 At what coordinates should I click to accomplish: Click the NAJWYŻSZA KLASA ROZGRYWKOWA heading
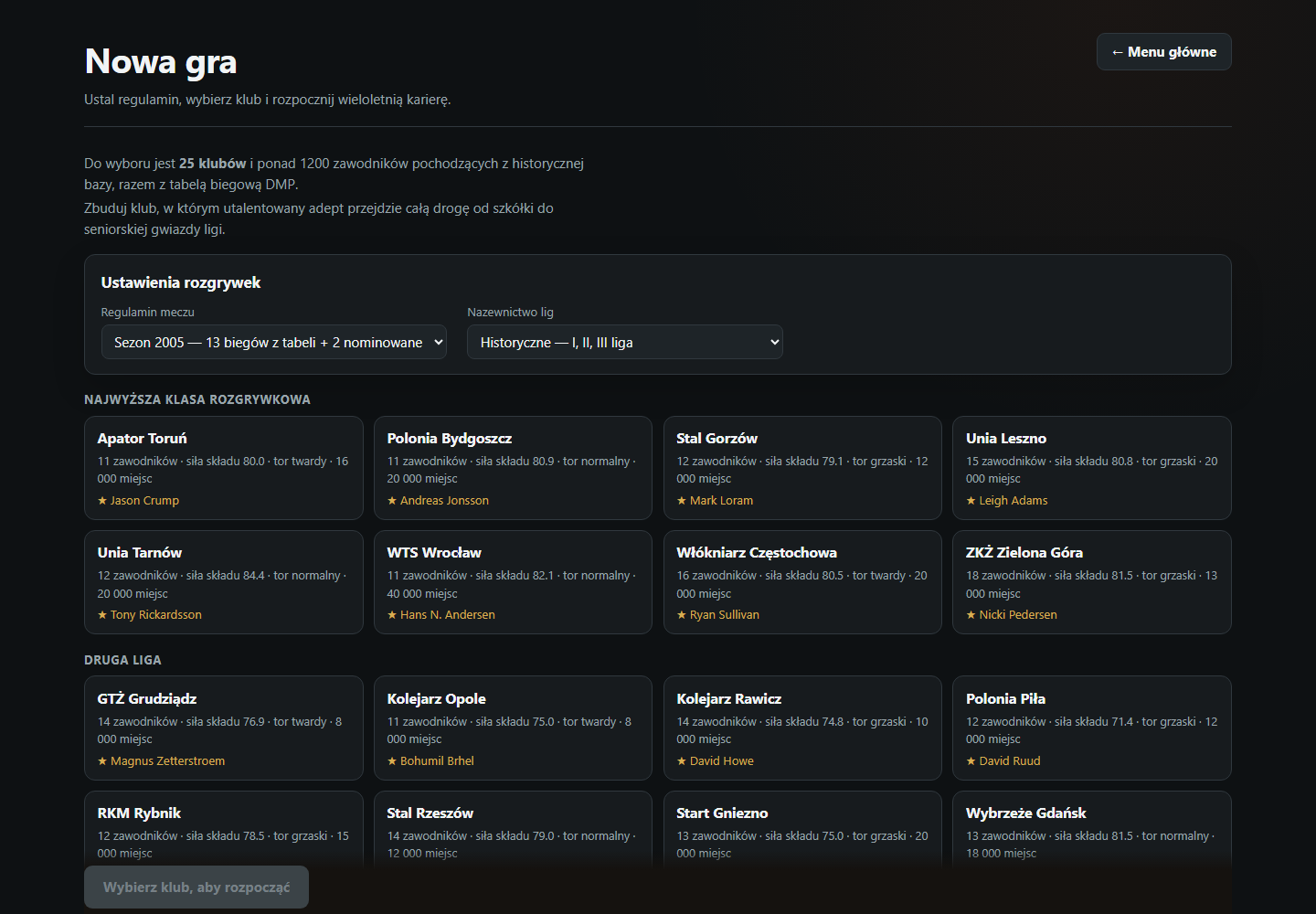197,399
